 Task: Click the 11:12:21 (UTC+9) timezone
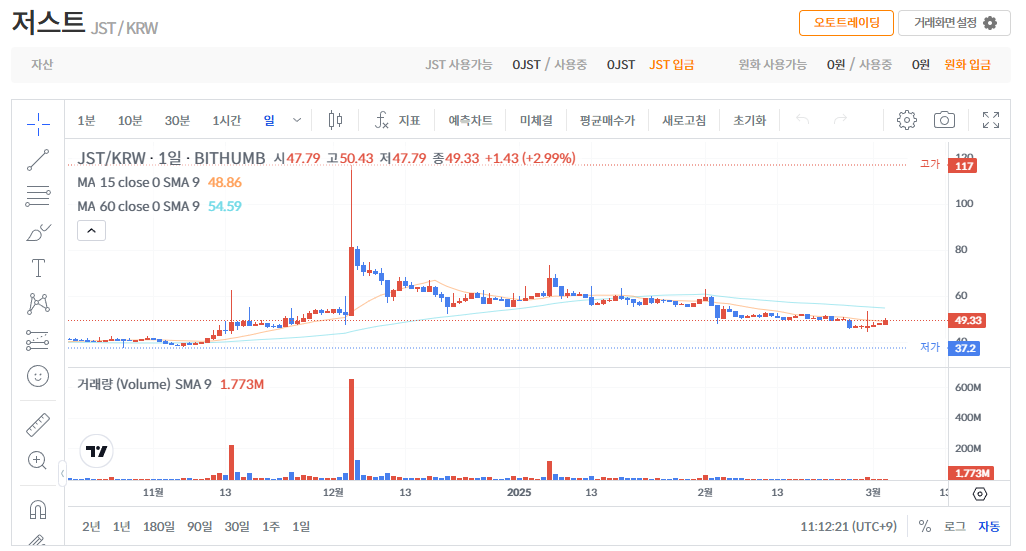849,526
